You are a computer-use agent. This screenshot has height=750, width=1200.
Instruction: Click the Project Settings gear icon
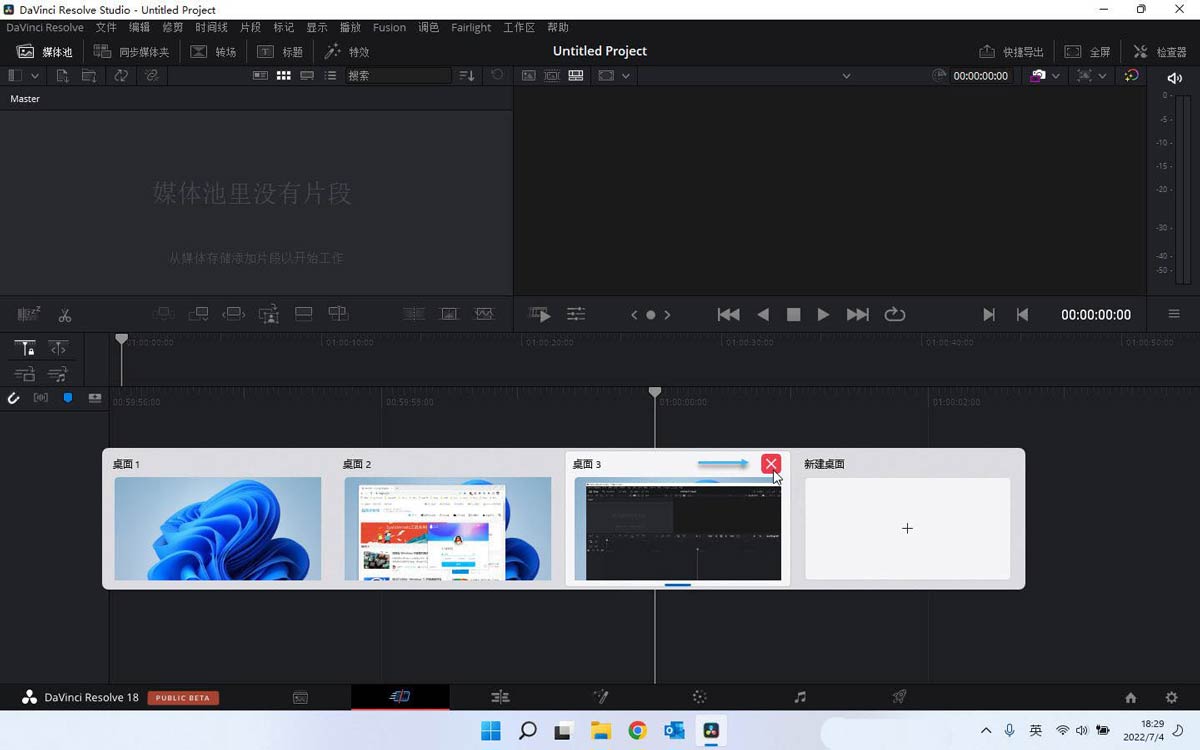[x=1171, y=697]
